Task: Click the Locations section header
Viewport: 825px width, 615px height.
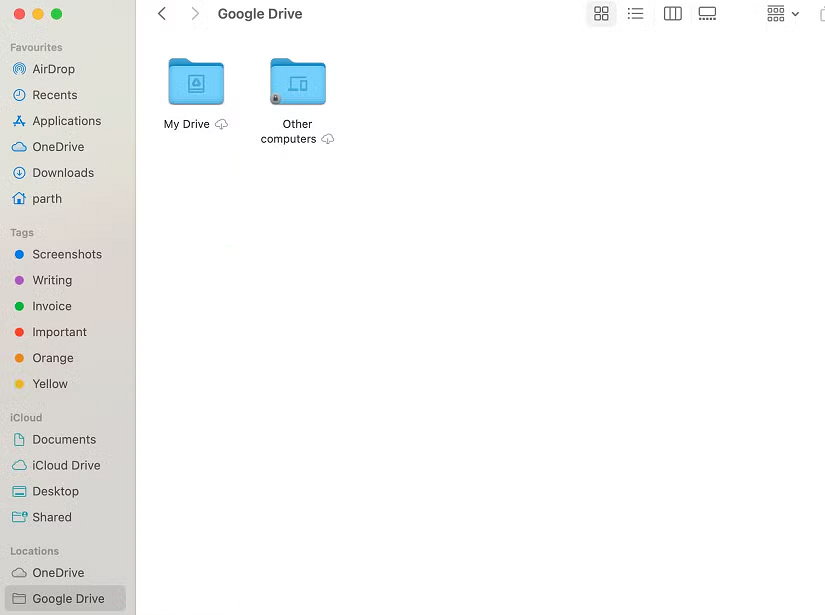Action: point(34,551)
